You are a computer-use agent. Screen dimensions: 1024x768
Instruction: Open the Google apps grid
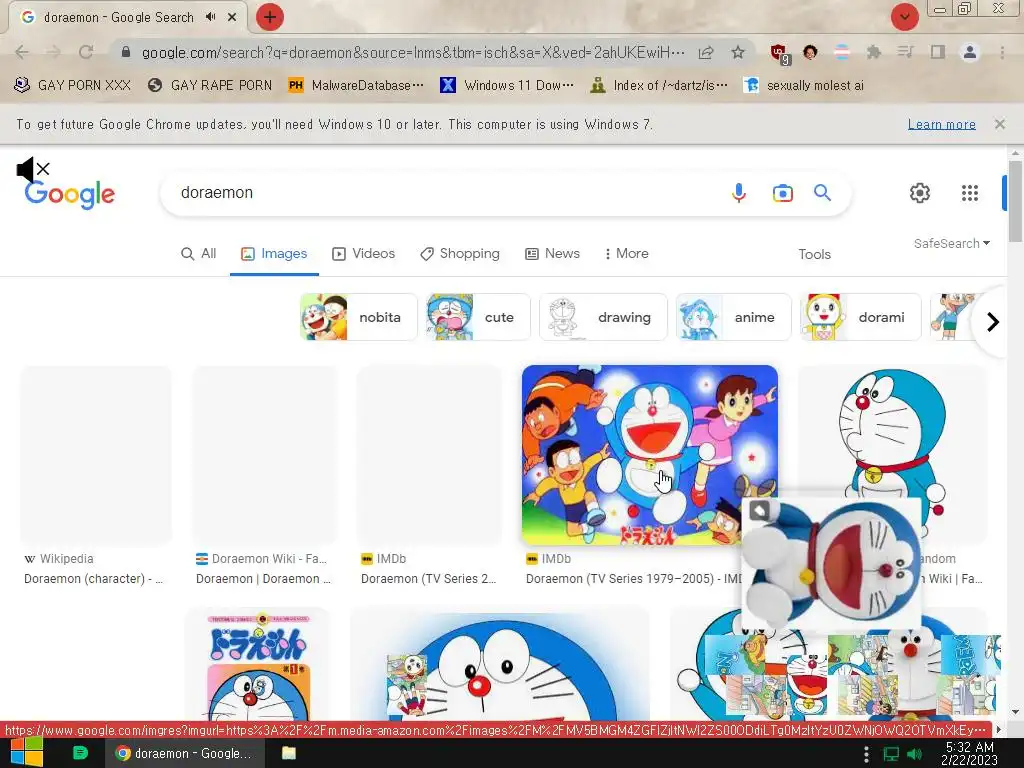970,193
